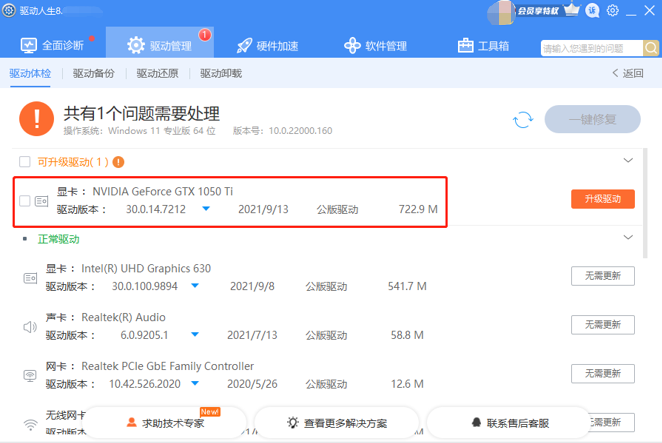Viewport: 662px width, 443px height.
Task: Click the 查看更多解决方案 button
Action: (x=337, y=422)
